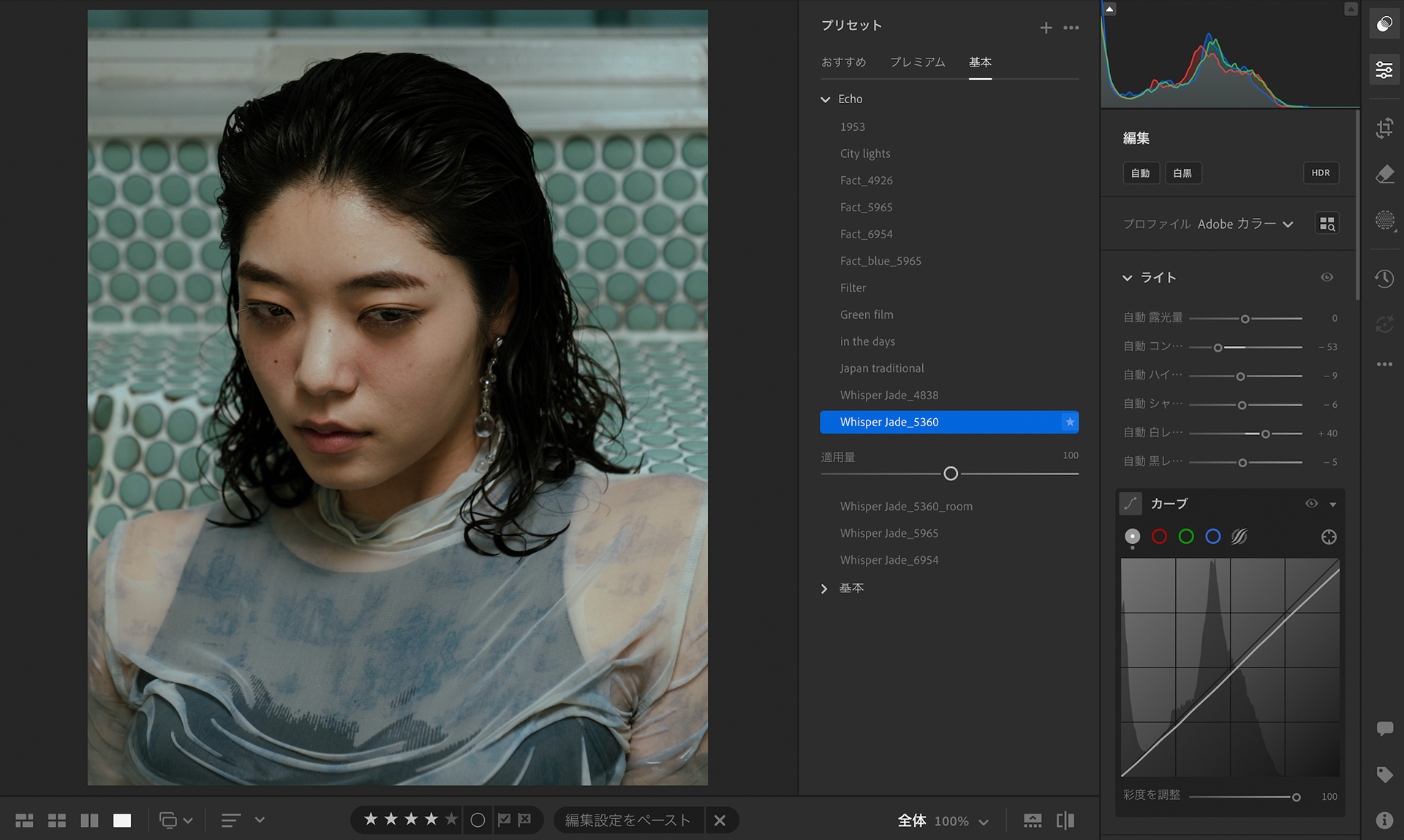
Task: Open the Versions history panel
Action: pos(1384,279)
